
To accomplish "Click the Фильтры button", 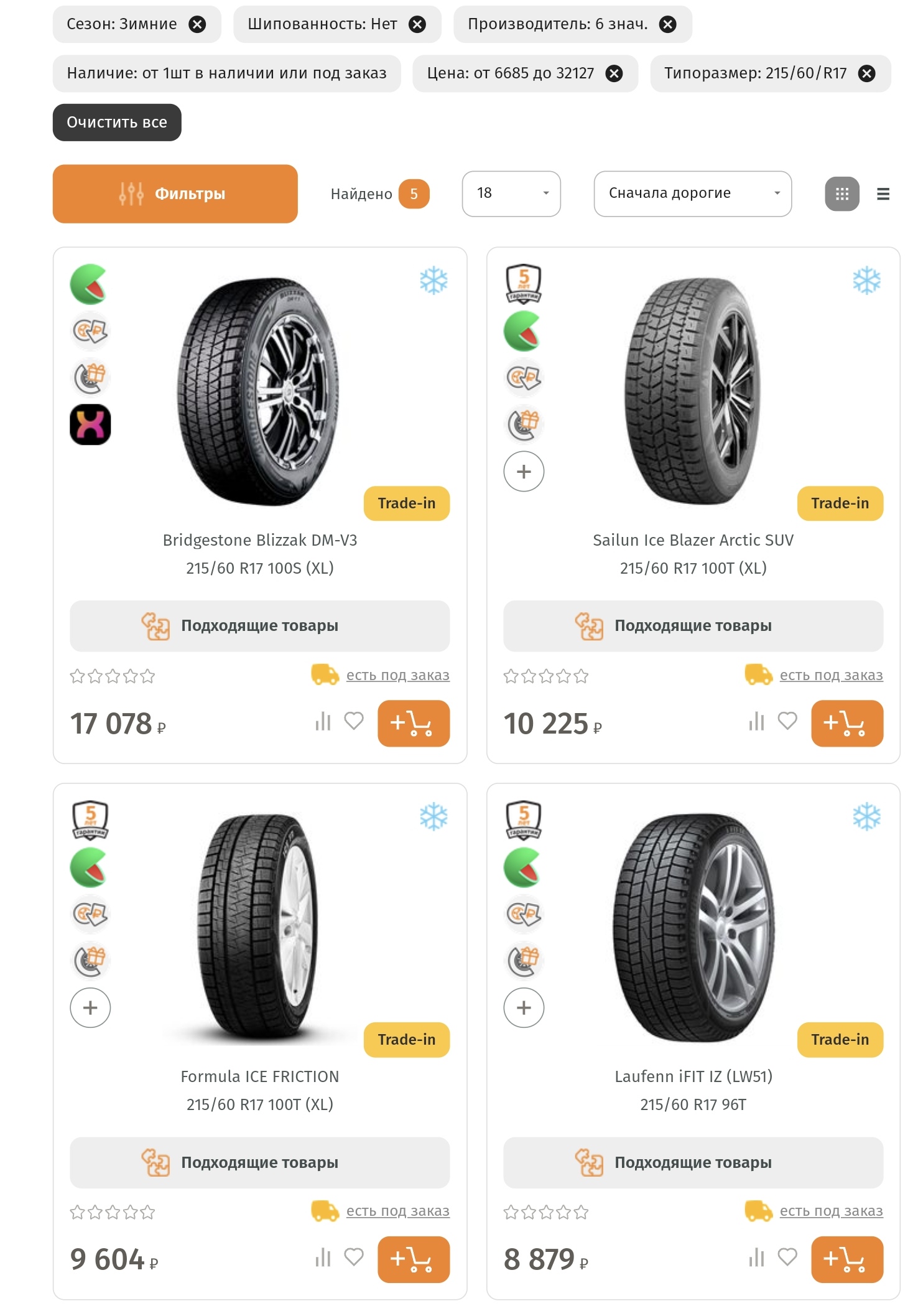I will click(175, 194).
